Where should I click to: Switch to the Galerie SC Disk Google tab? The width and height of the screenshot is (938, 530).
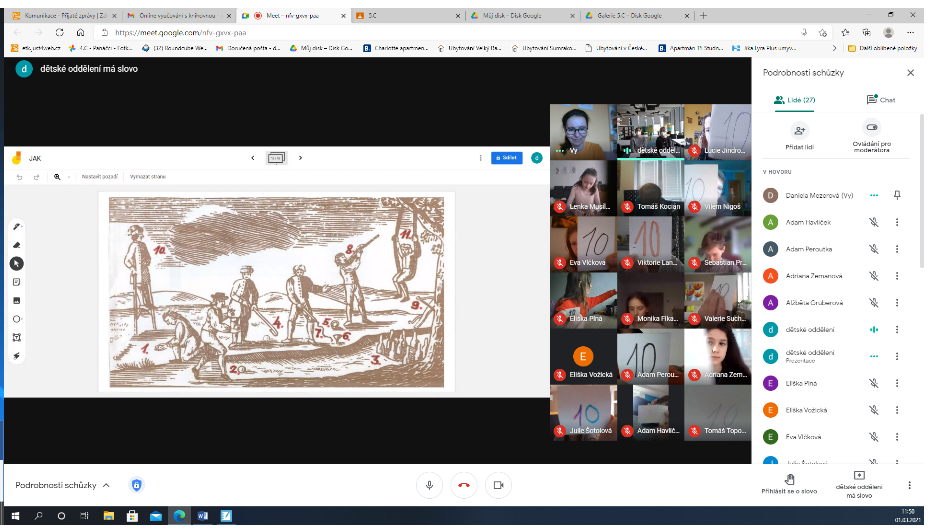tap(635, 16)
